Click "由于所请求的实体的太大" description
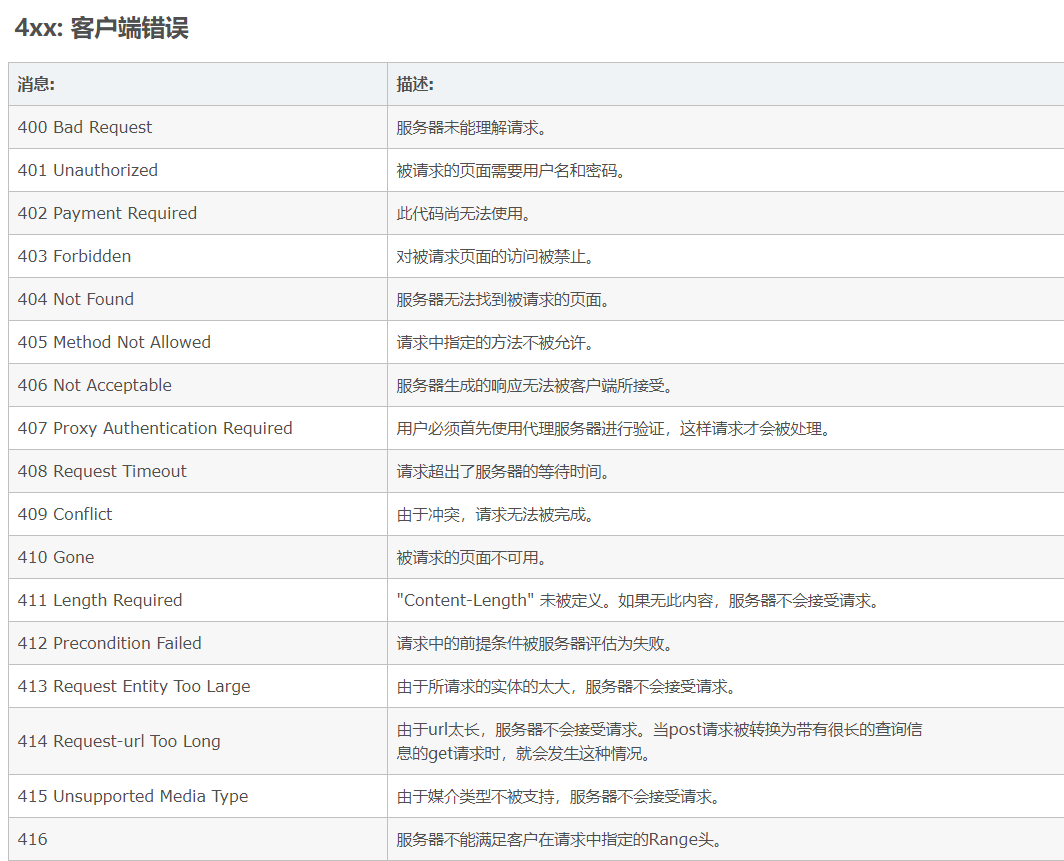The image size is (1064, 861). pos(567,687)
